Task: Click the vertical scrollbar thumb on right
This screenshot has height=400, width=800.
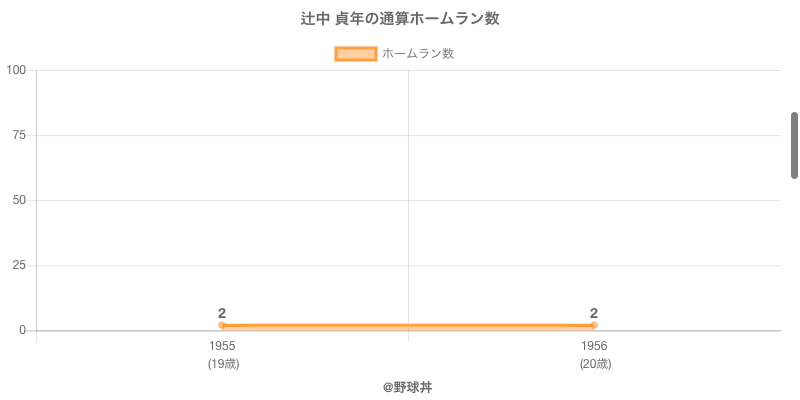Action: (x=794, y=145)
